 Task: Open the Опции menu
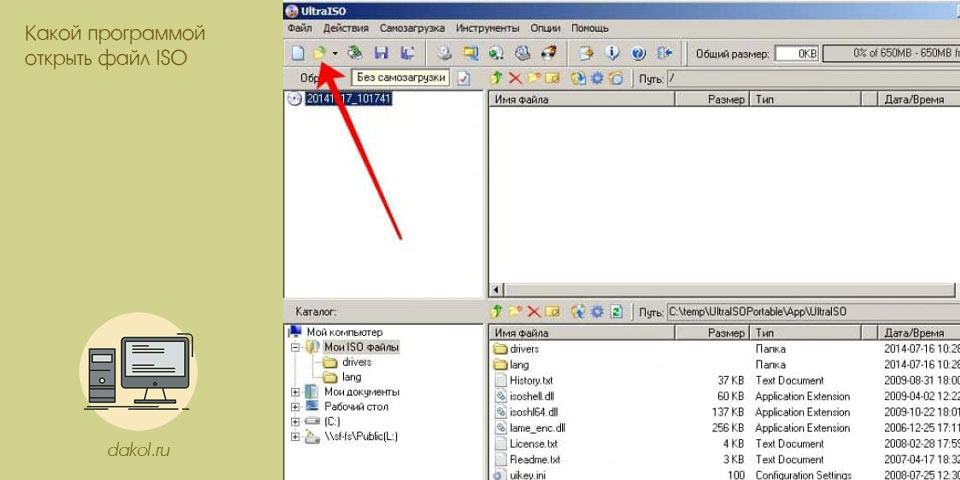[546, 28]
